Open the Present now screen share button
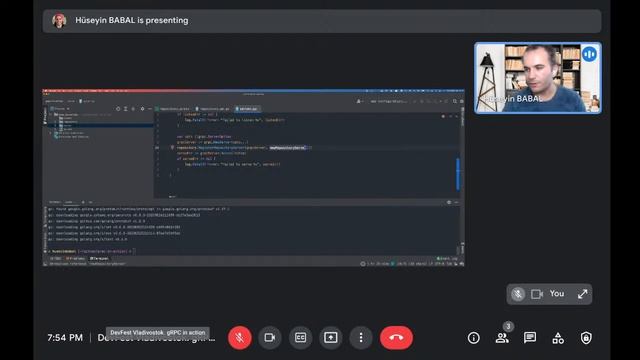The image size is (640, 360). click(331, 338)
